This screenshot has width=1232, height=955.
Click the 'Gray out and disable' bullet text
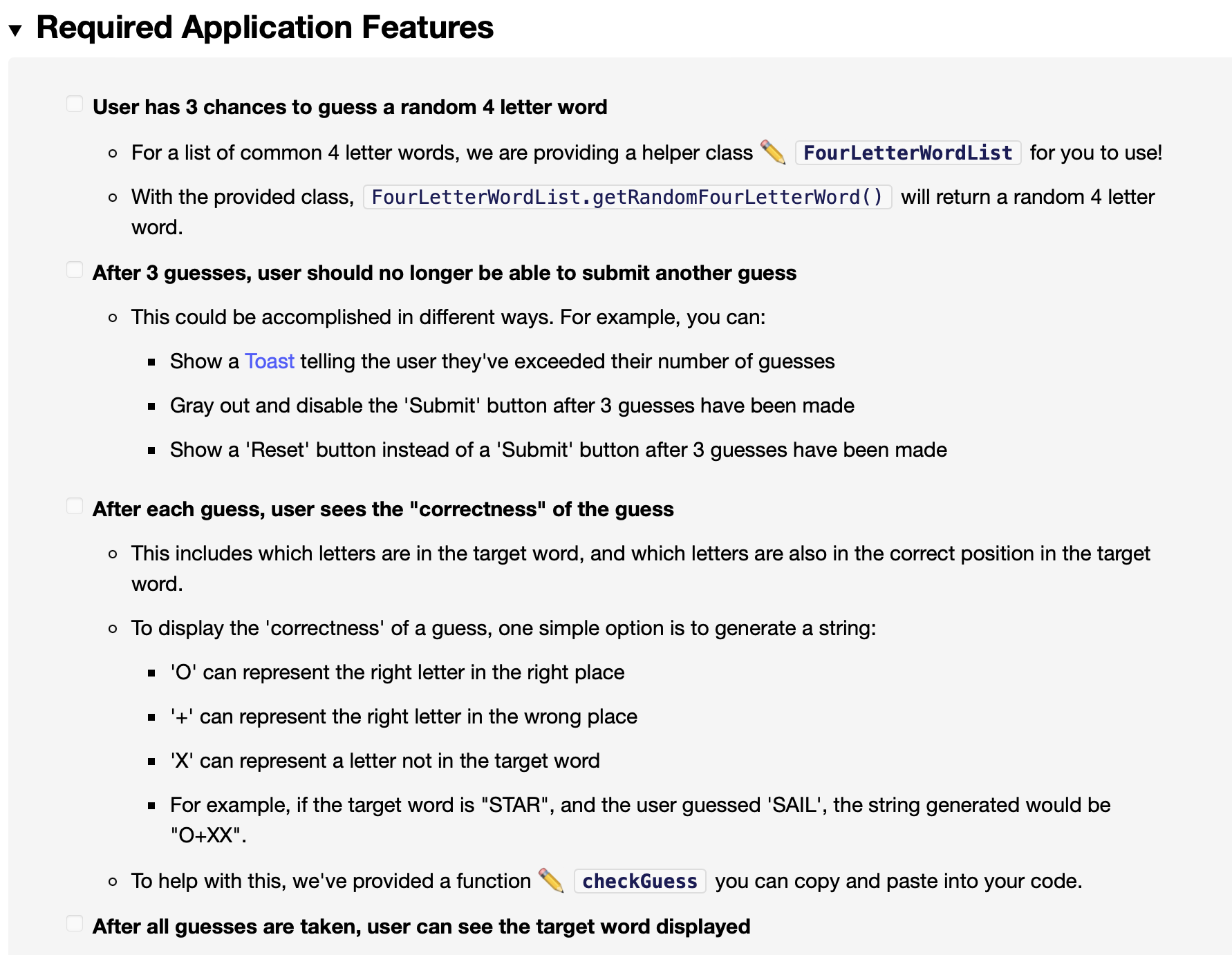(x=512, y=406)
